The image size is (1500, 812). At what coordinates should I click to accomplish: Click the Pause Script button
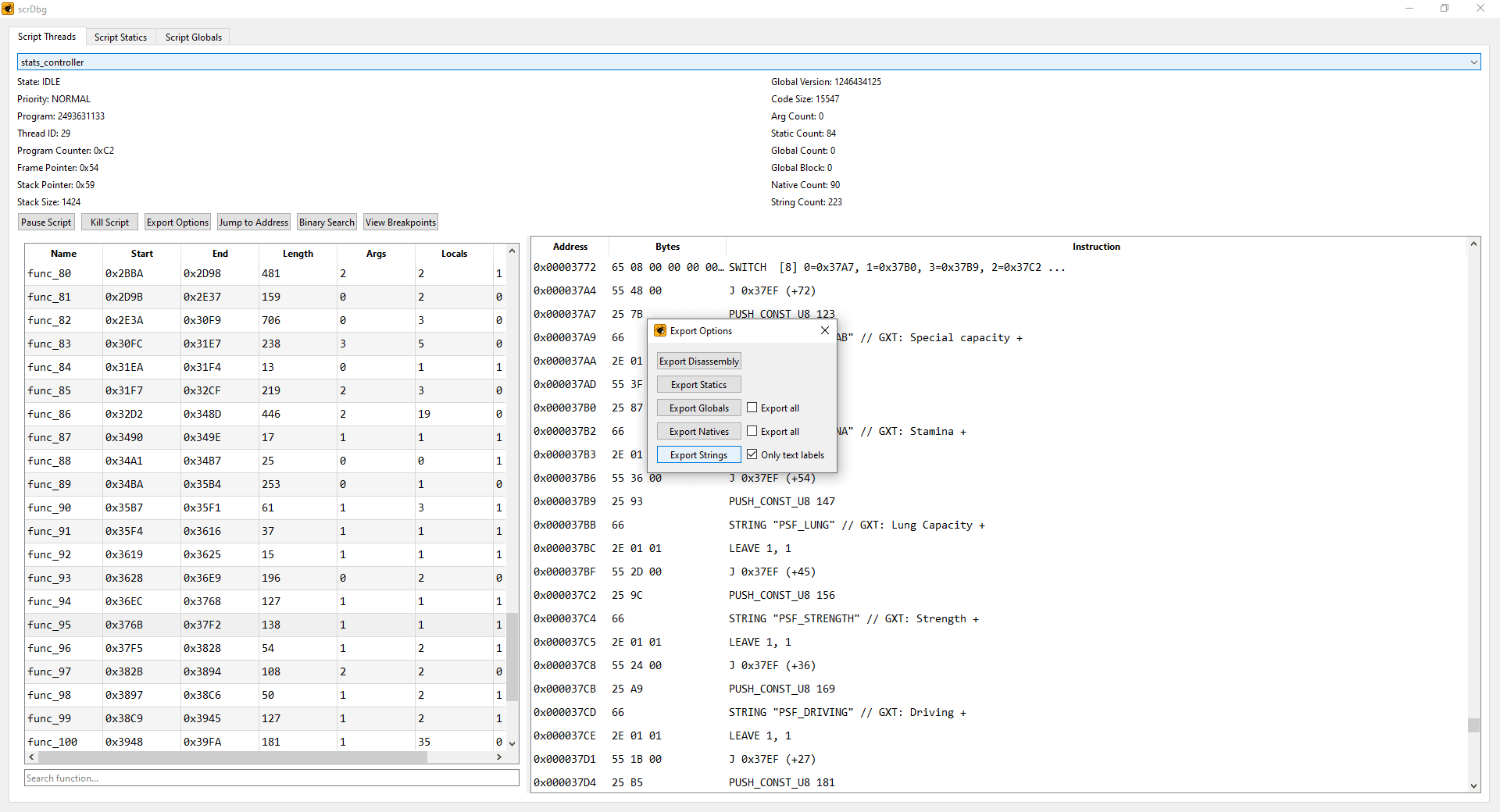click(46, 223)
